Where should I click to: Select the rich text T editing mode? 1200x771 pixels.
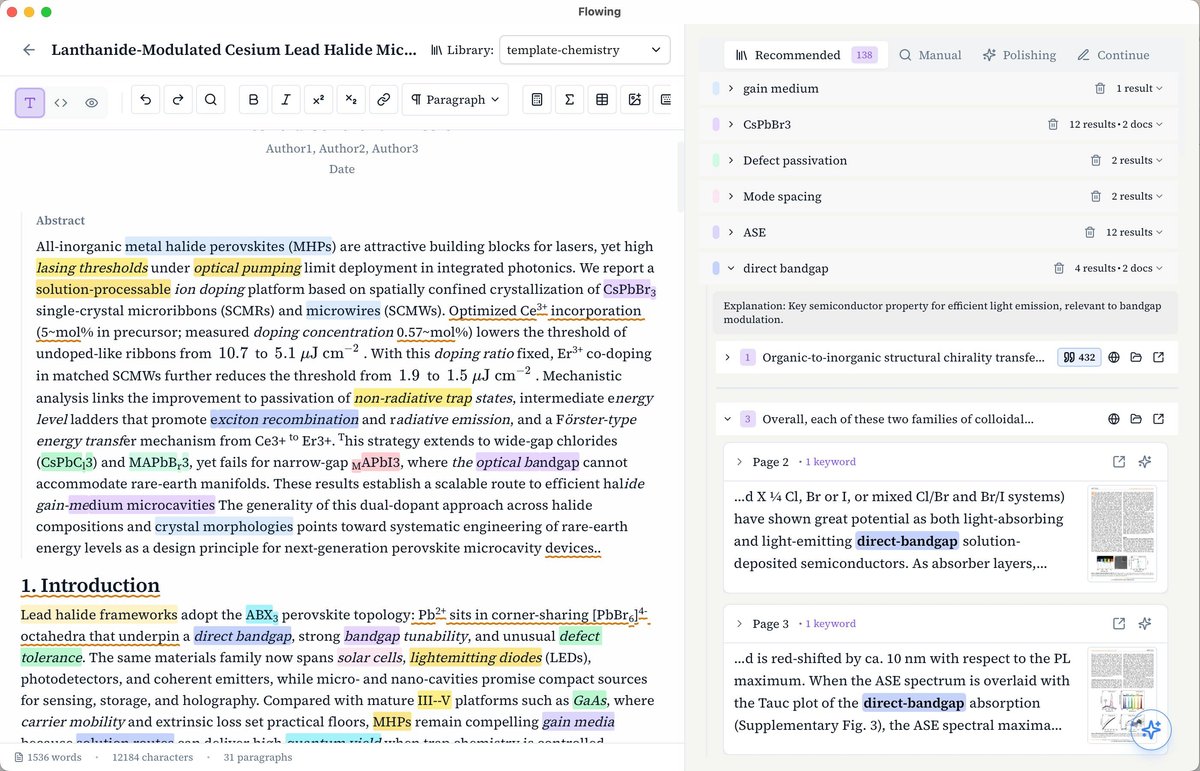(x=30, y=102)
